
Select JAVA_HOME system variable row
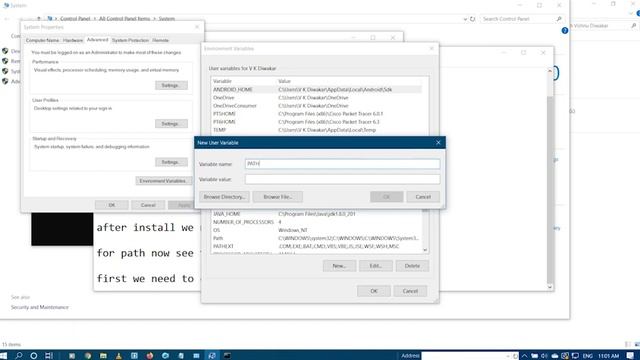tap(317, 214)
